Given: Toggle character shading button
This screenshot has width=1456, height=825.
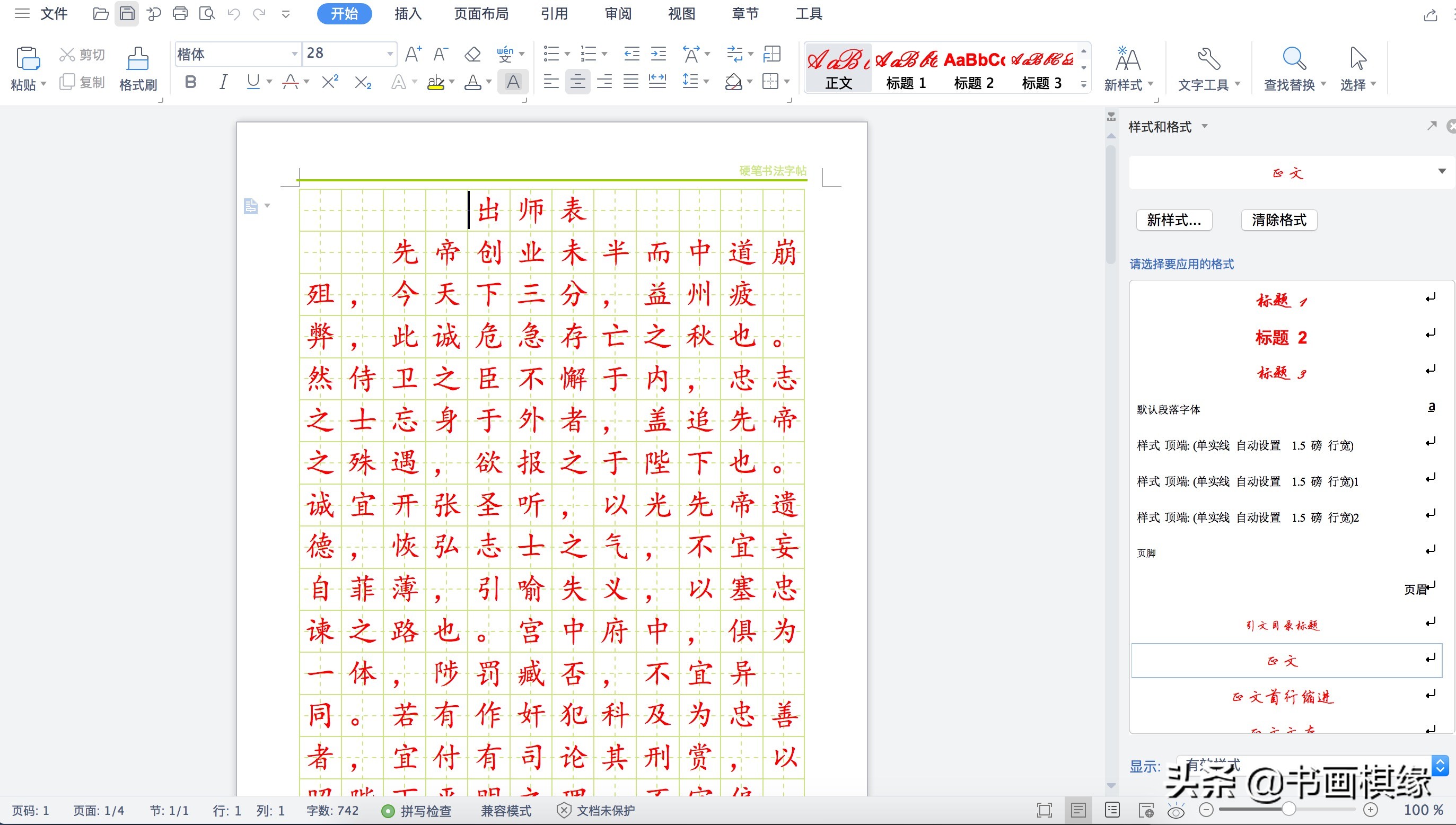Looking at the screenshot, I should 513,82.
